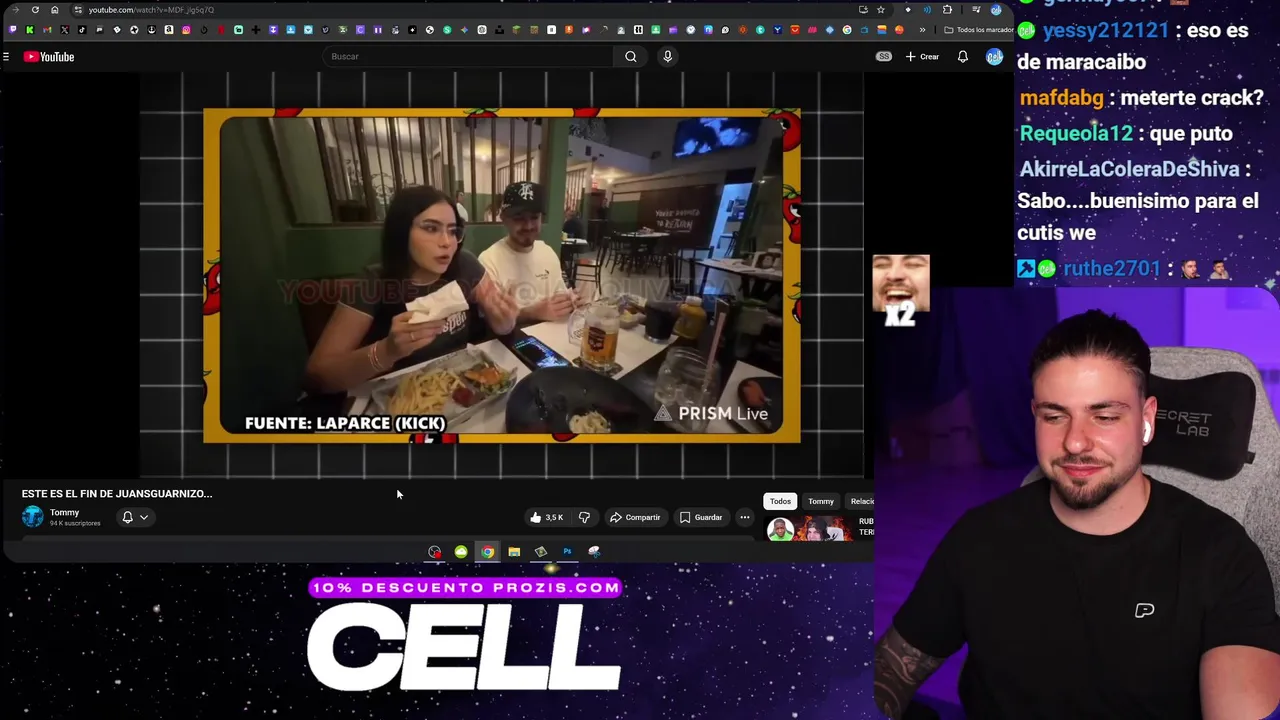Open the X bookmark icon
Viewport: 1280px width, 720px height.
tap(64, 29)
